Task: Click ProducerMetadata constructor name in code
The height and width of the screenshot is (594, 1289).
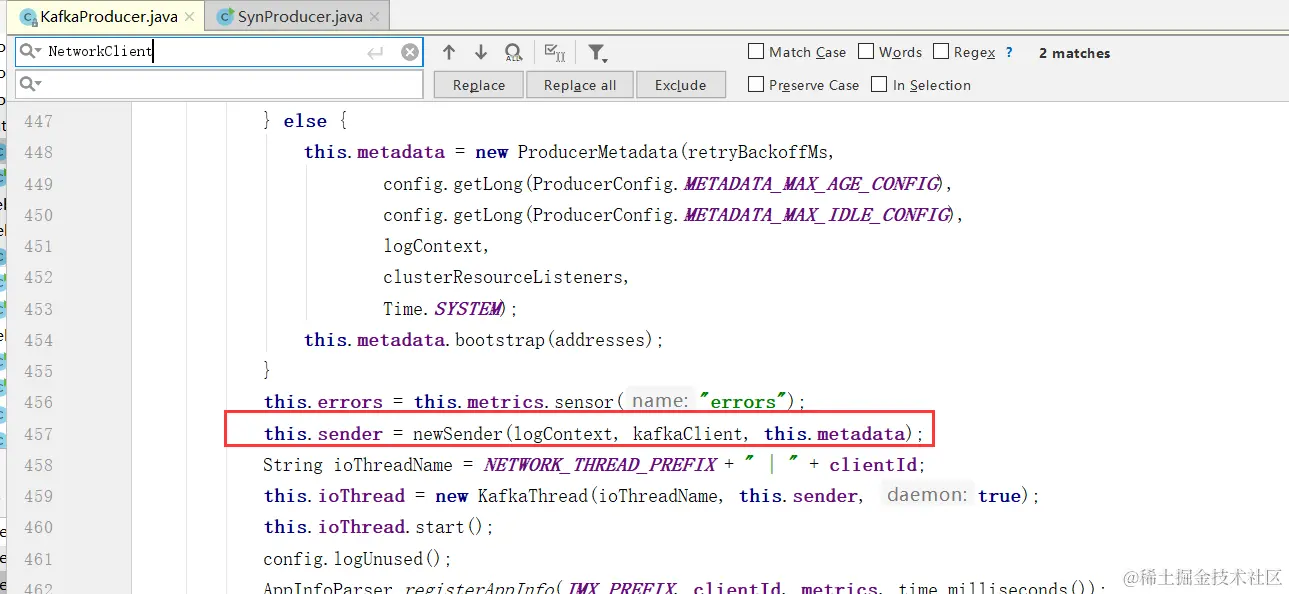Action: (x=598, y=152)
